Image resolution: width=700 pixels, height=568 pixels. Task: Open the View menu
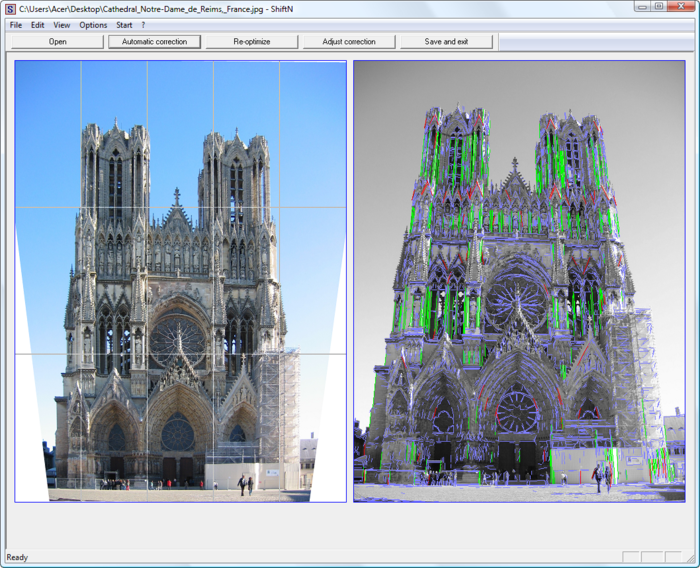click(62, 25)
